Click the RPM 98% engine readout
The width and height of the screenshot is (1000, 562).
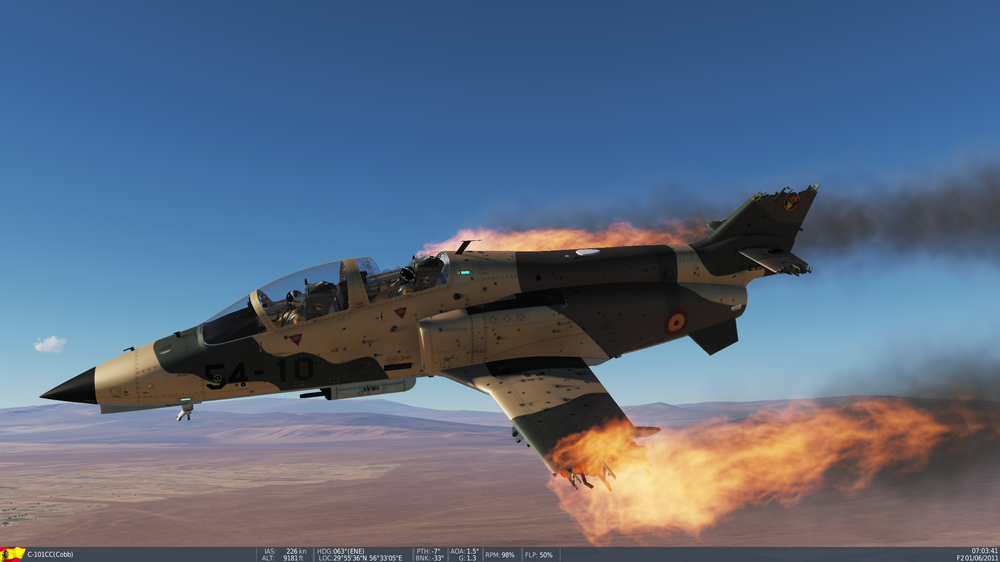pos(500,555)
